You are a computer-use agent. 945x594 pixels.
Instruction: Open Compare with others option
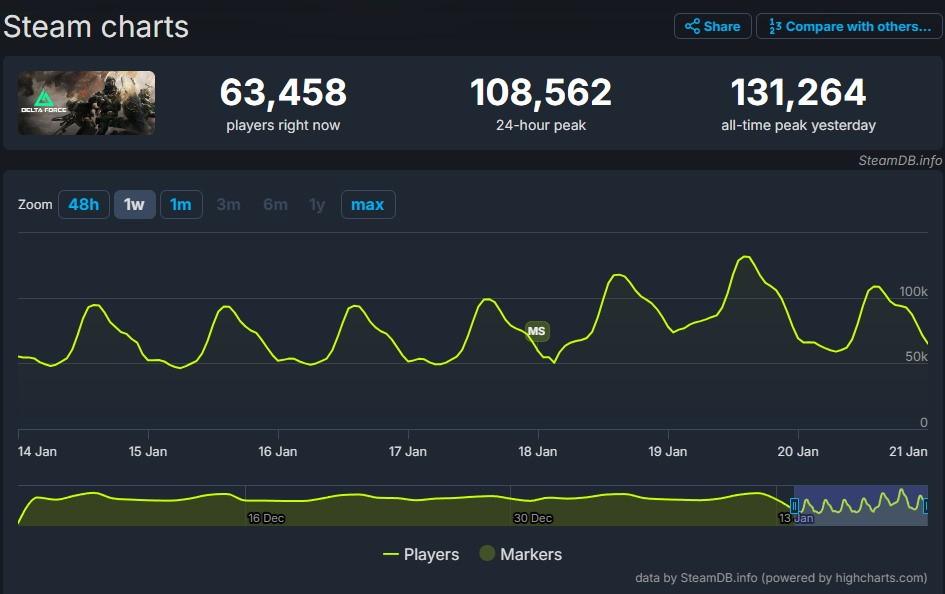849,27
